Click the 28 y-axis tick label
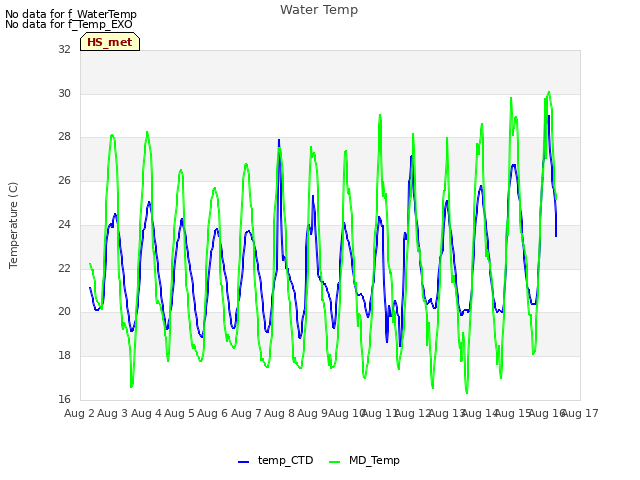The width and height of the screenshot is (640, 480). click(64, 137)
